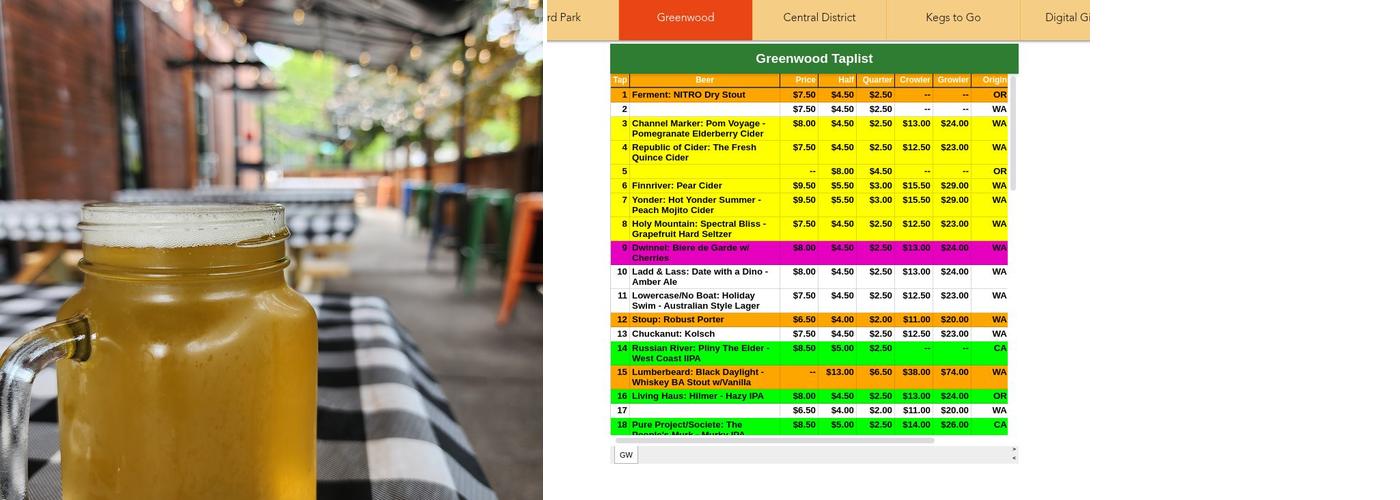Viewport: 1400px width, 500px height.
Task: Select the GW sheet tab
Action: (626, 455)
